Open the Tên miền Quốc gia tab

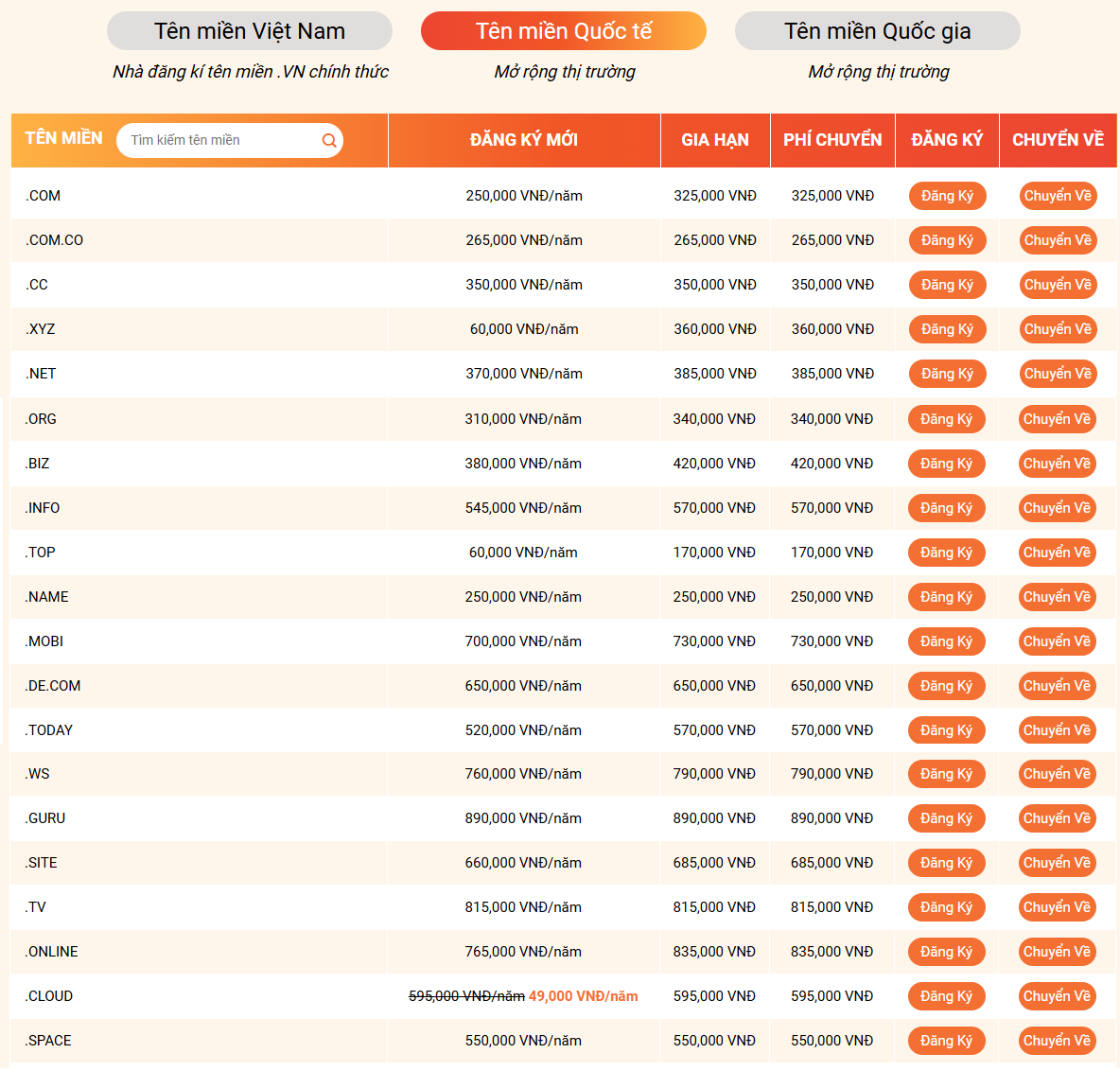(877, 30)
